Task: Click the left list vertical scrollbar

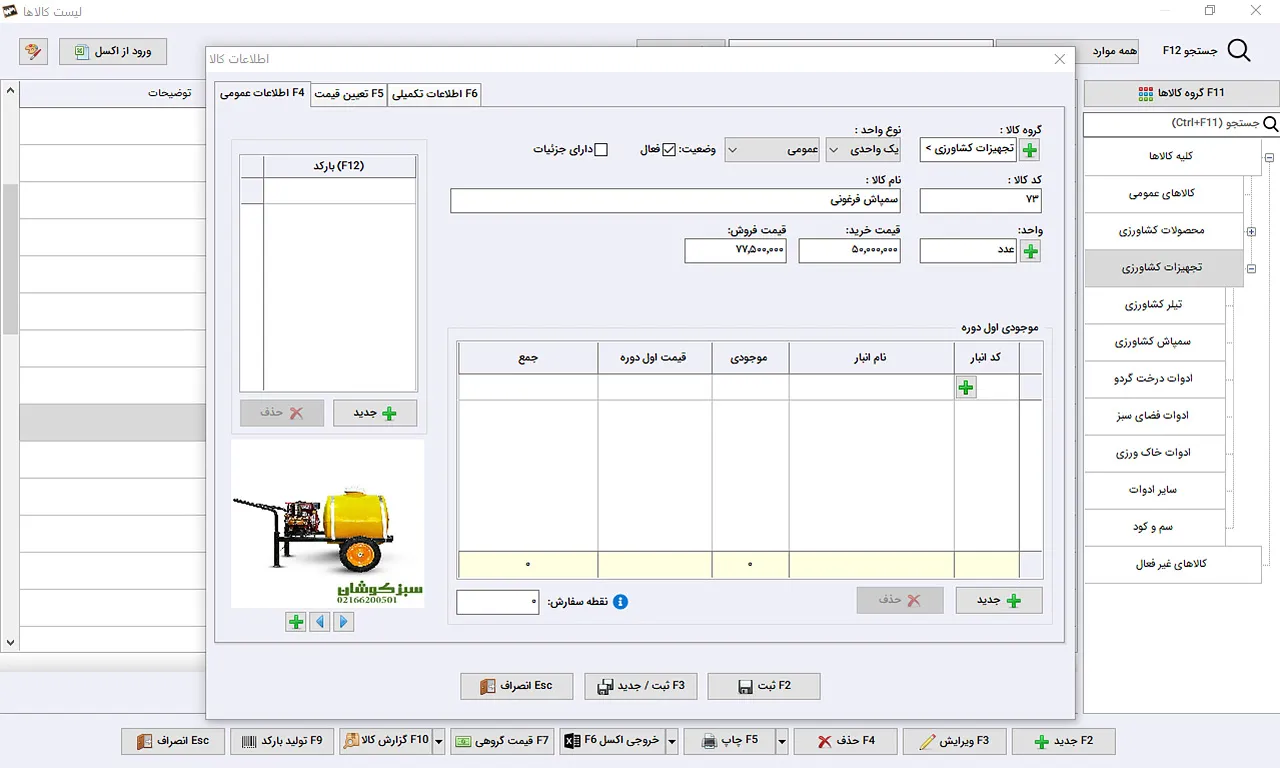Action: [x=10, y=366]
